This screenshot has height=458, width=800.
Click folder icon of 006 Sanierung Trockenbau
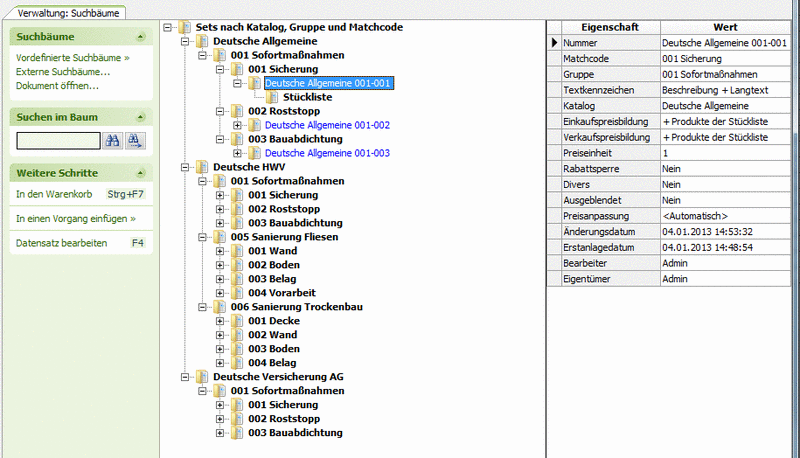pyautogui.click(x=219, y=307)
